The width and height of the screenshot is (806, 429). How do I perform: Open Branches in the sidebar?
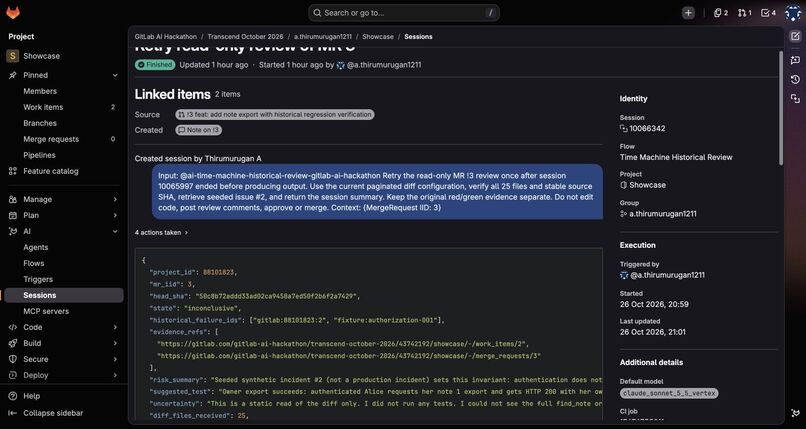(64, 123)
